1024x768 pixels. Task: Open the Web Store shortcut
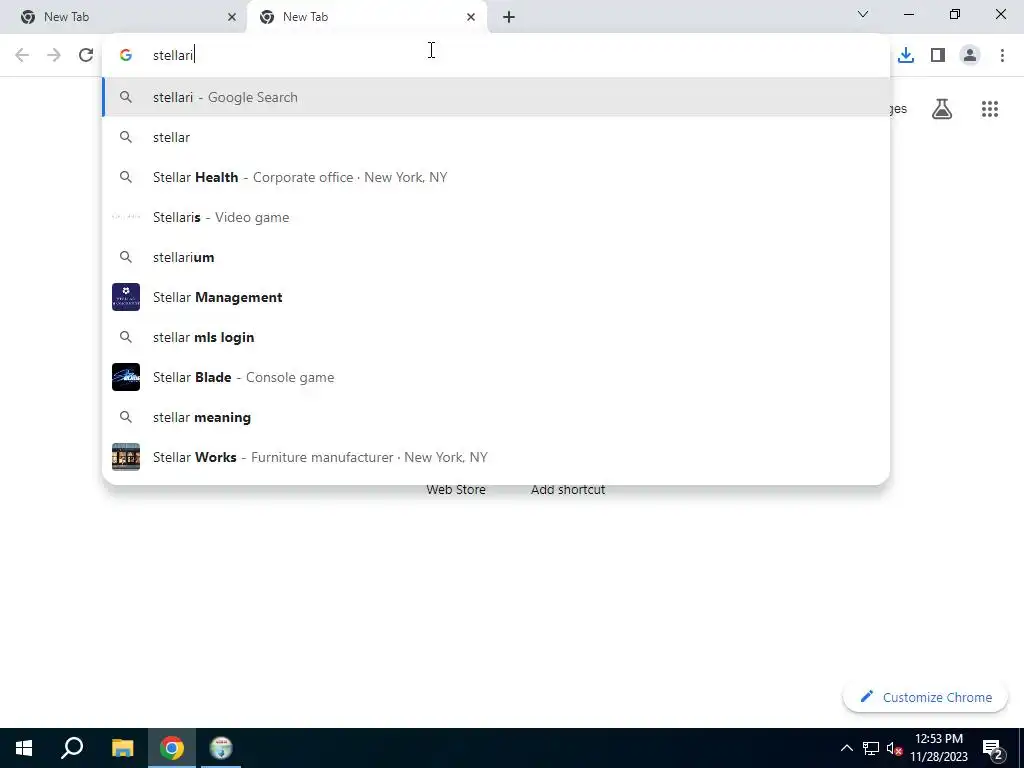tap(456, 489)
